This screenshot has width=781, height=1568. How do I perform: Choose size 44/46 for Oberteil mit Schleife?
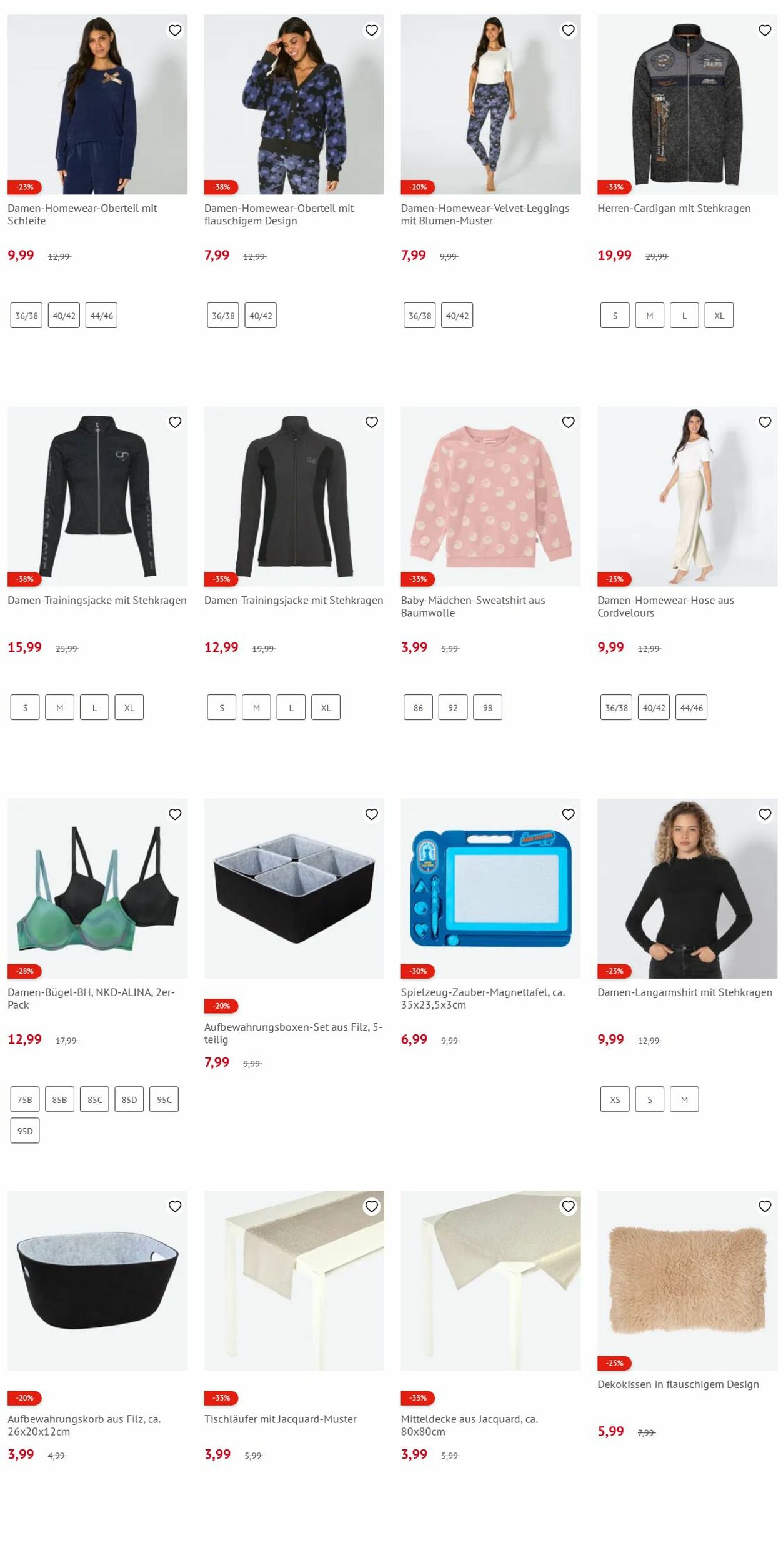tap(101, 316)
